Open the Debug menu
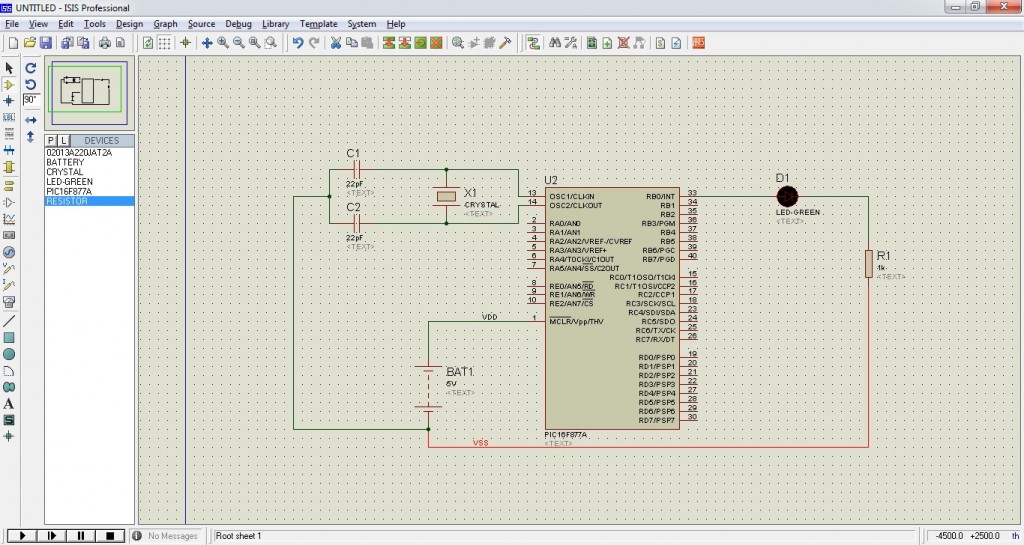 point(239,23)
